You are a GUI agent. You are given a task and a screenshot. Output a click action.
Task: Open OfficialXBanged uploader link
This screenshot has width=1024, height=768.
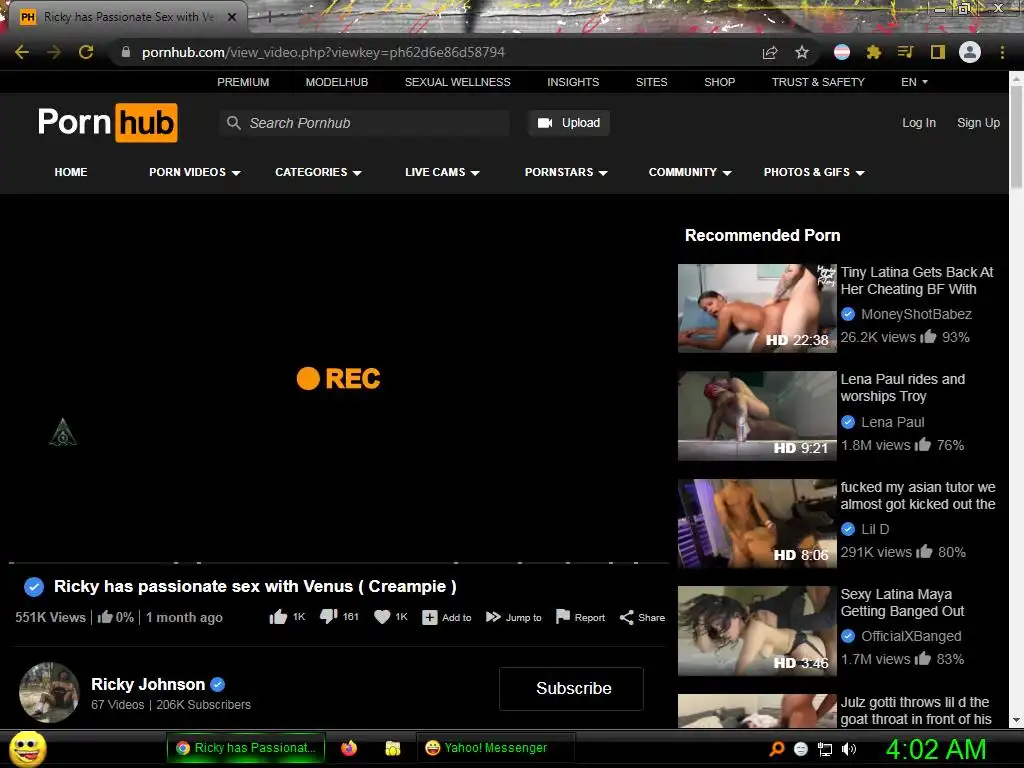[x=911, y=636]
